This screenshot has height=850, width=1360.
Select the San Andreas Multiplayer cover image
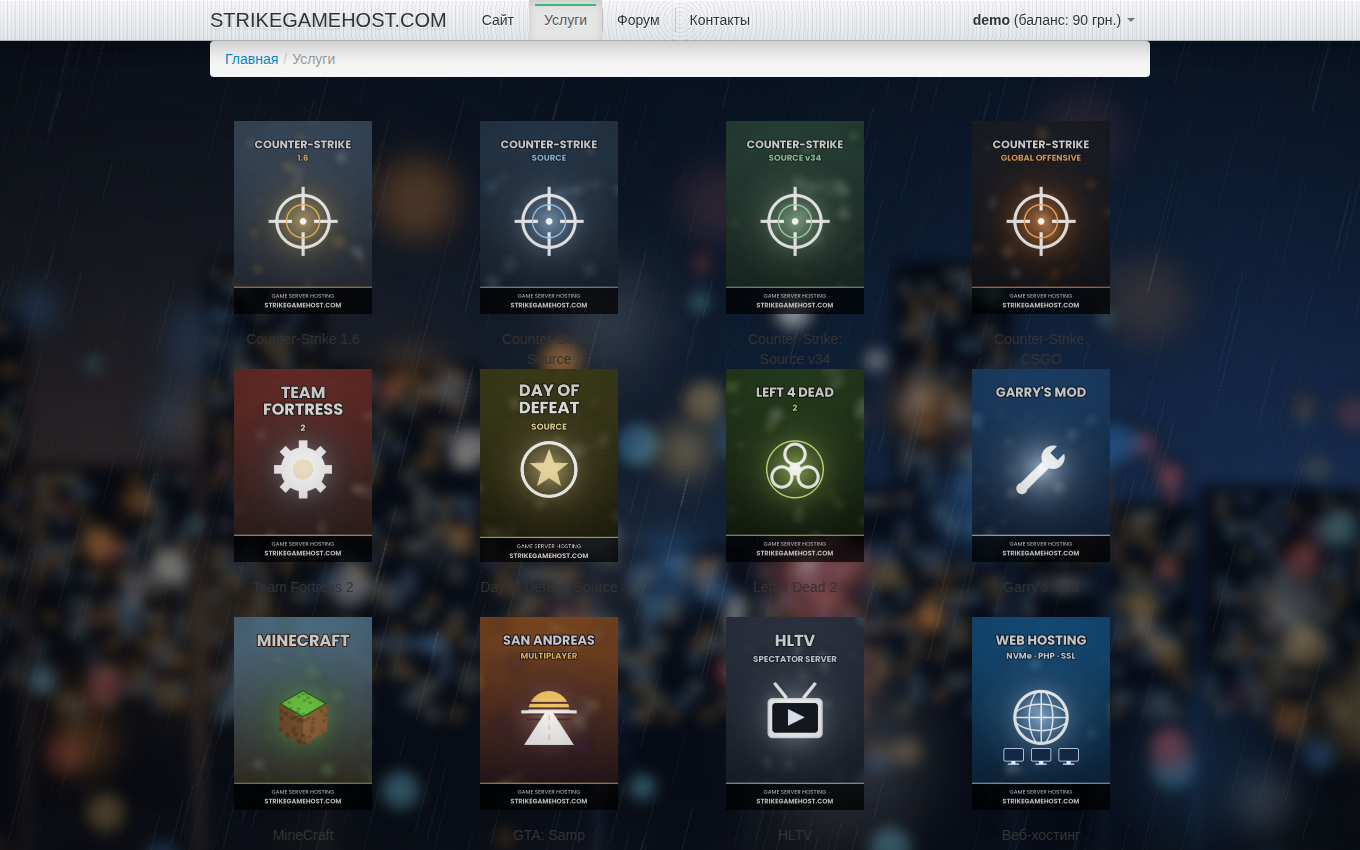[x=549, y=713]
